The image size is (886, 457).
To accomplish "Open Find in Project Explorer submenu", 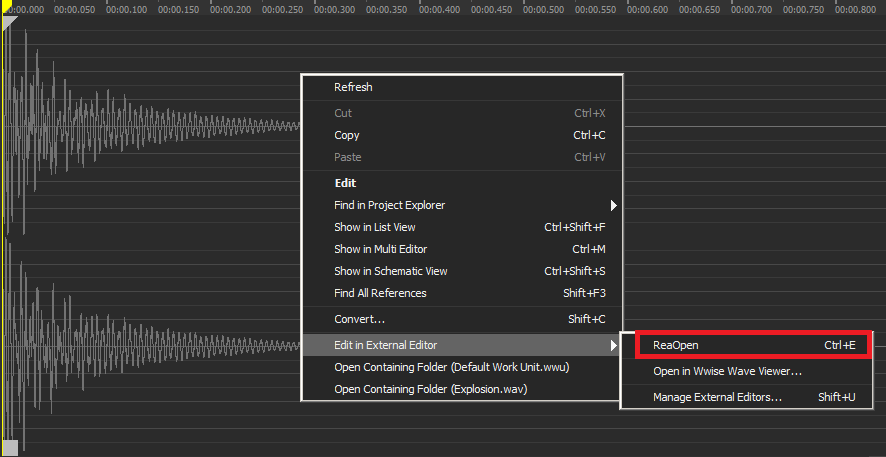I will pos(462,205).
